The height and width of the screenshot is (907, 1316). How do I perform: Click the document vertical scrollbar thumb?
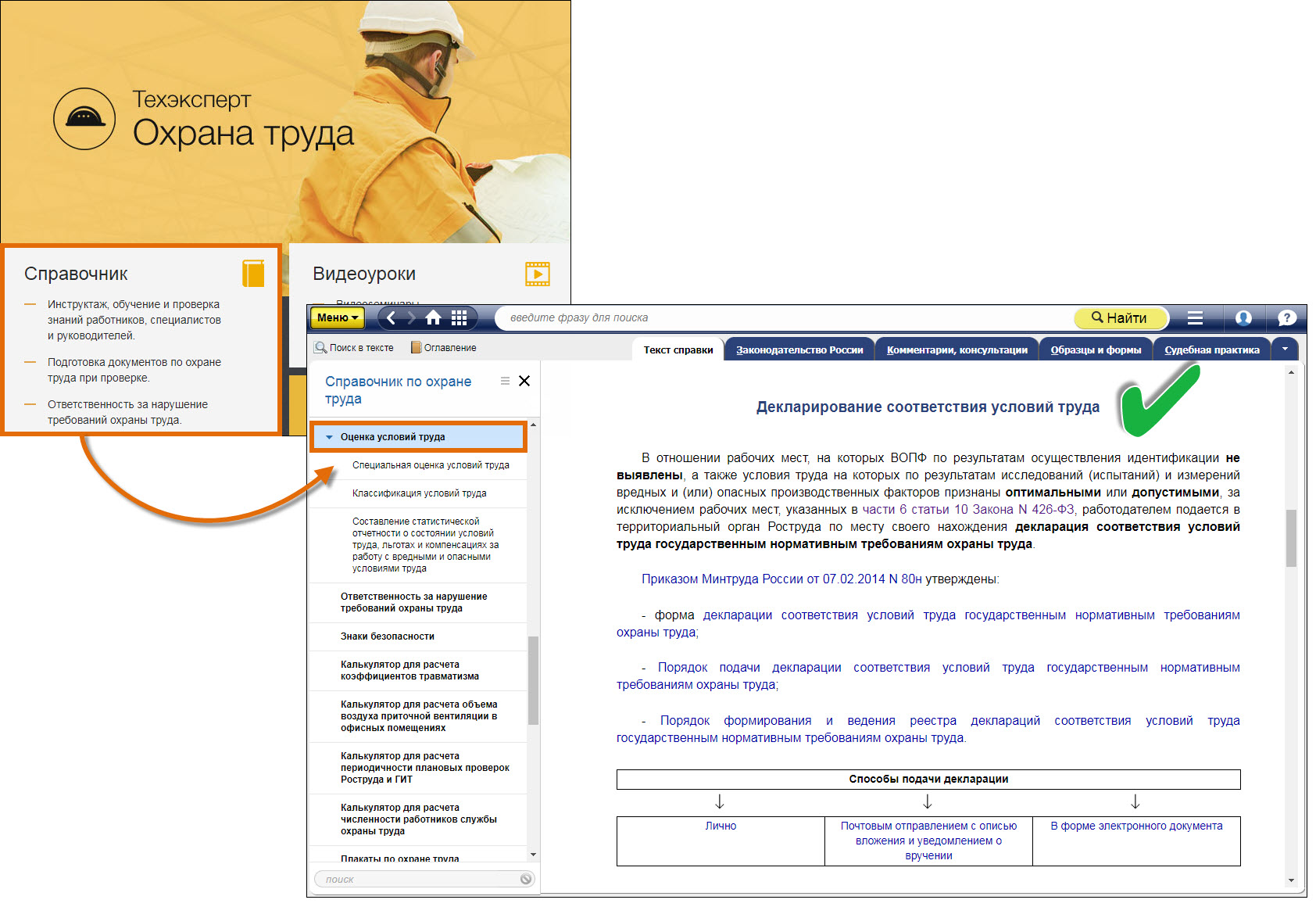(x=1291, y=538)
